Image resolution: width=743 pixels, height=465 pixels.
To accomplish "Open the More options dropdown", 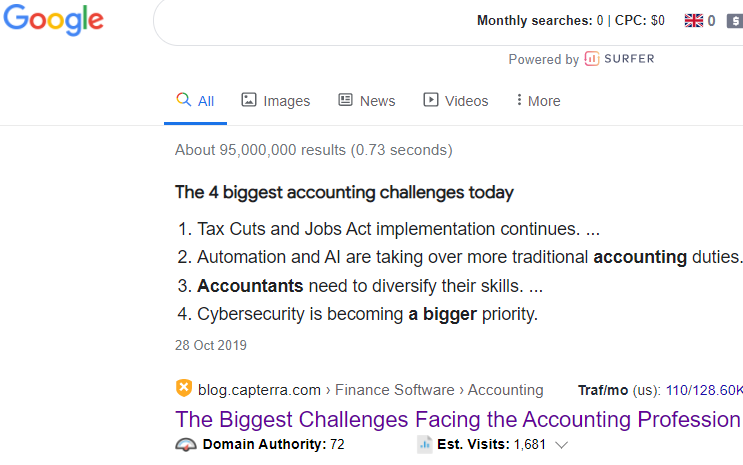I will click(537, 101).
